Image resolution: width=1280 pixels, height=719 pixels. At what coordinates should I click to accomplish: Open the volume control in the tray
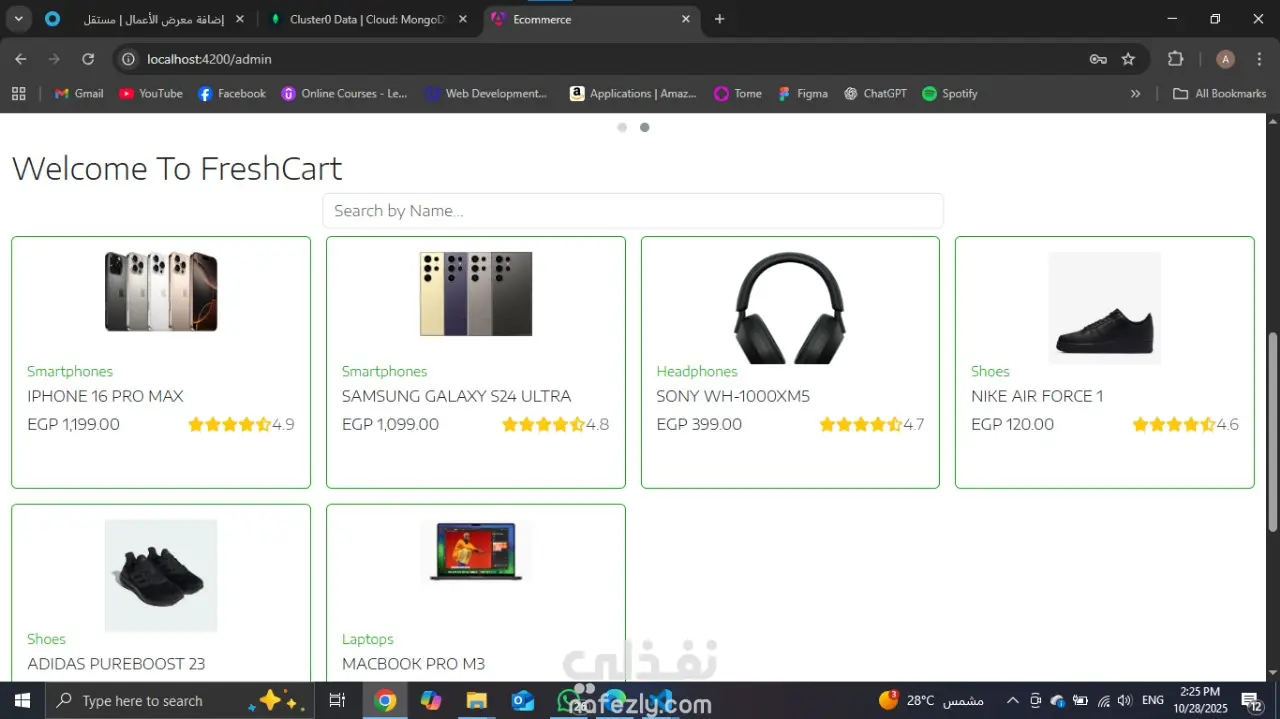(1125, 700)
